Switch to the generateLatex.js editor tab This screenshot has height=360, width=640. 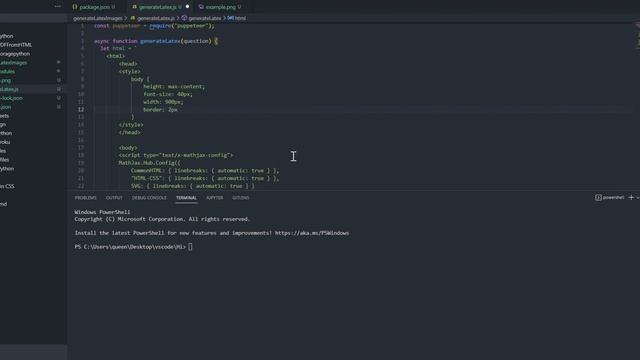click(x=157, y=7)
